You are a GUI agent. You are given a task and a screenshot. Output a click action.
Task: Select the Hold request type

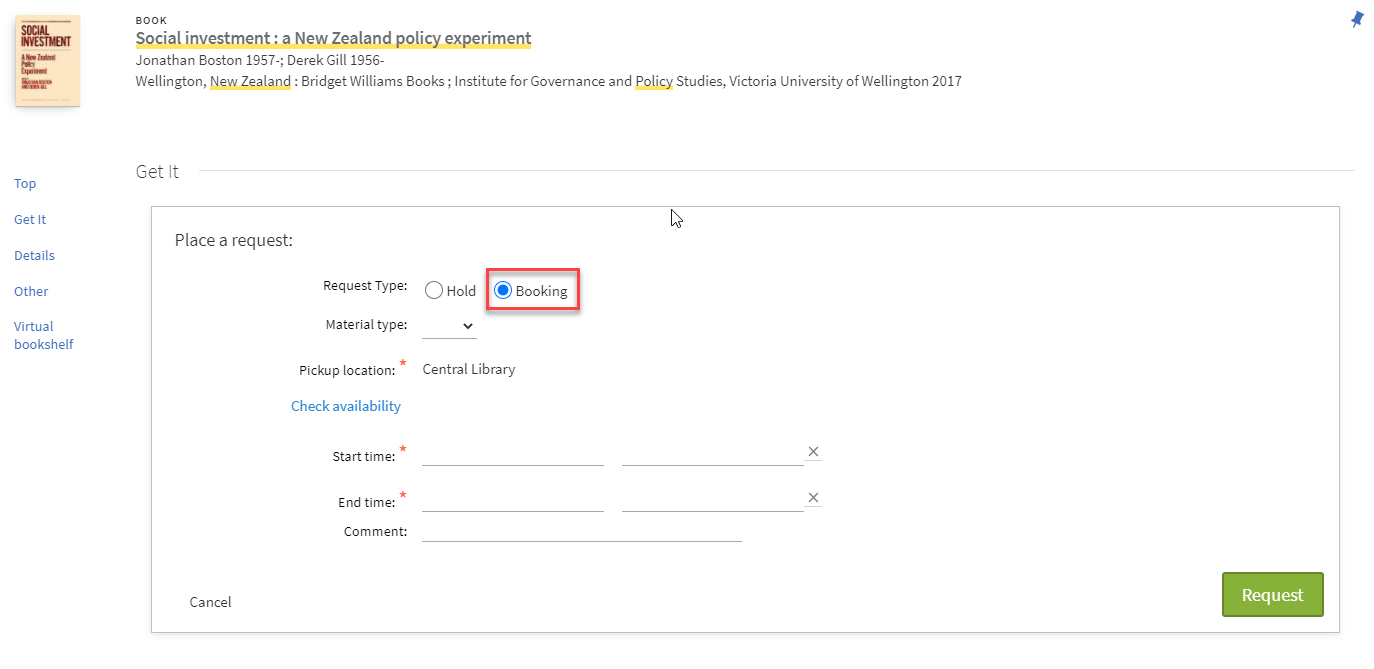coord(434,291)
